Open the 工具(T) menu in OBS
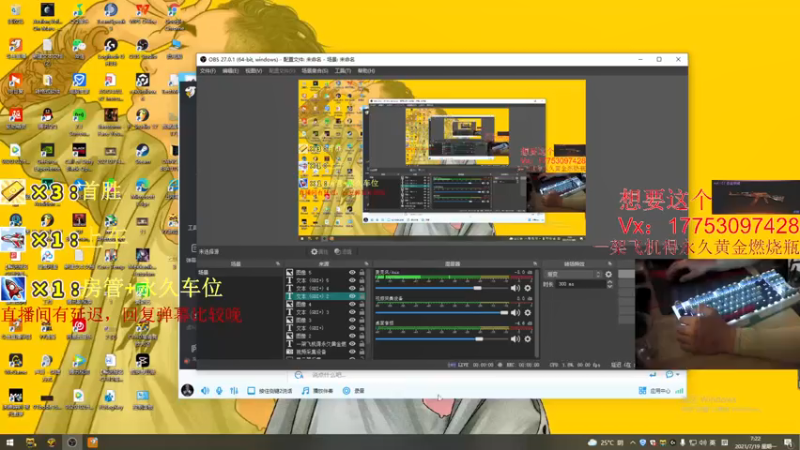The width and height of the screenshot is (800, 450). tap(343, 71)
